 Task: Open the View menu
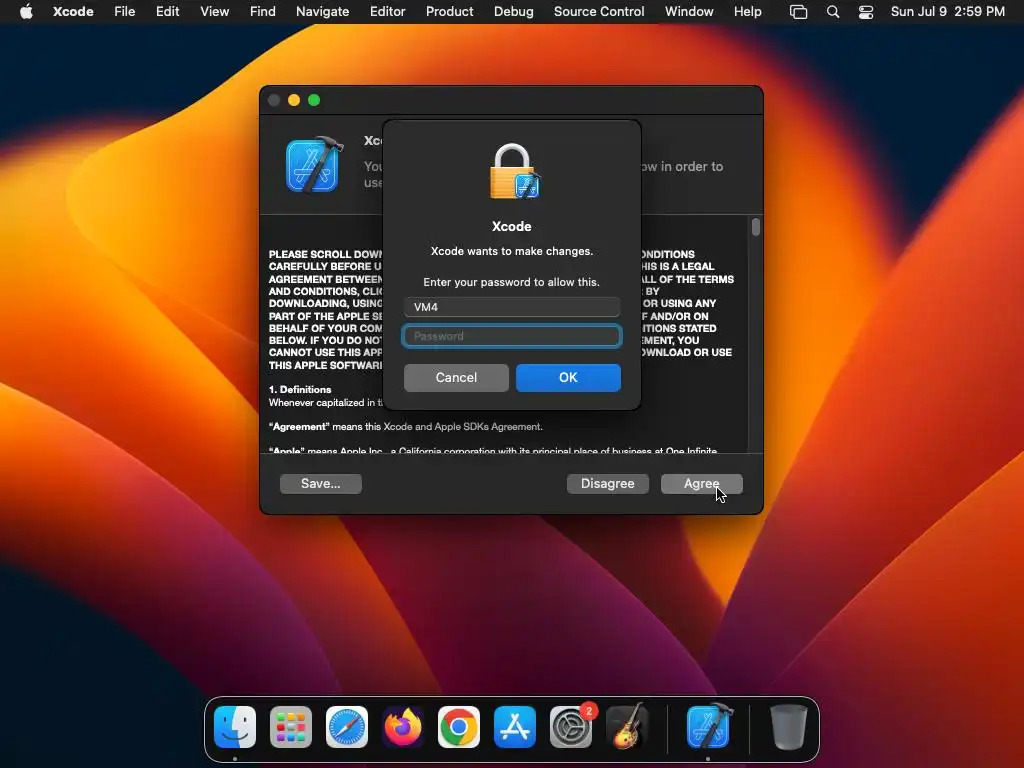214,12
